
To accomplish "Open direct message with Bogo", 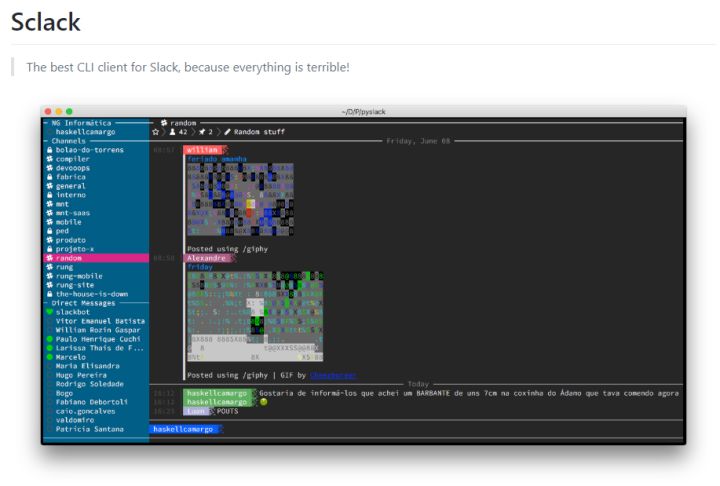I will click(64, 393).
